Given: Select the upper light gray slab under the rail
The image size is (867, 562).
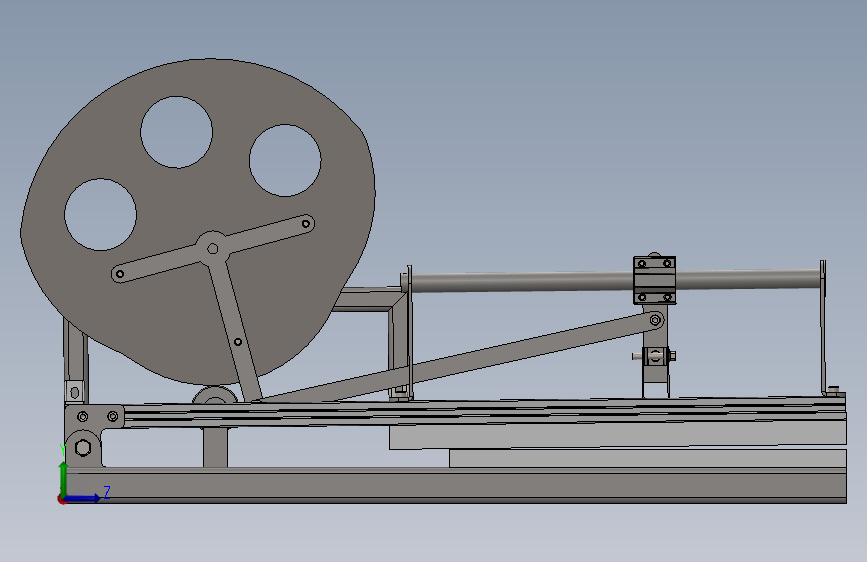Looking at the screenshot, I should pos(618,437).
